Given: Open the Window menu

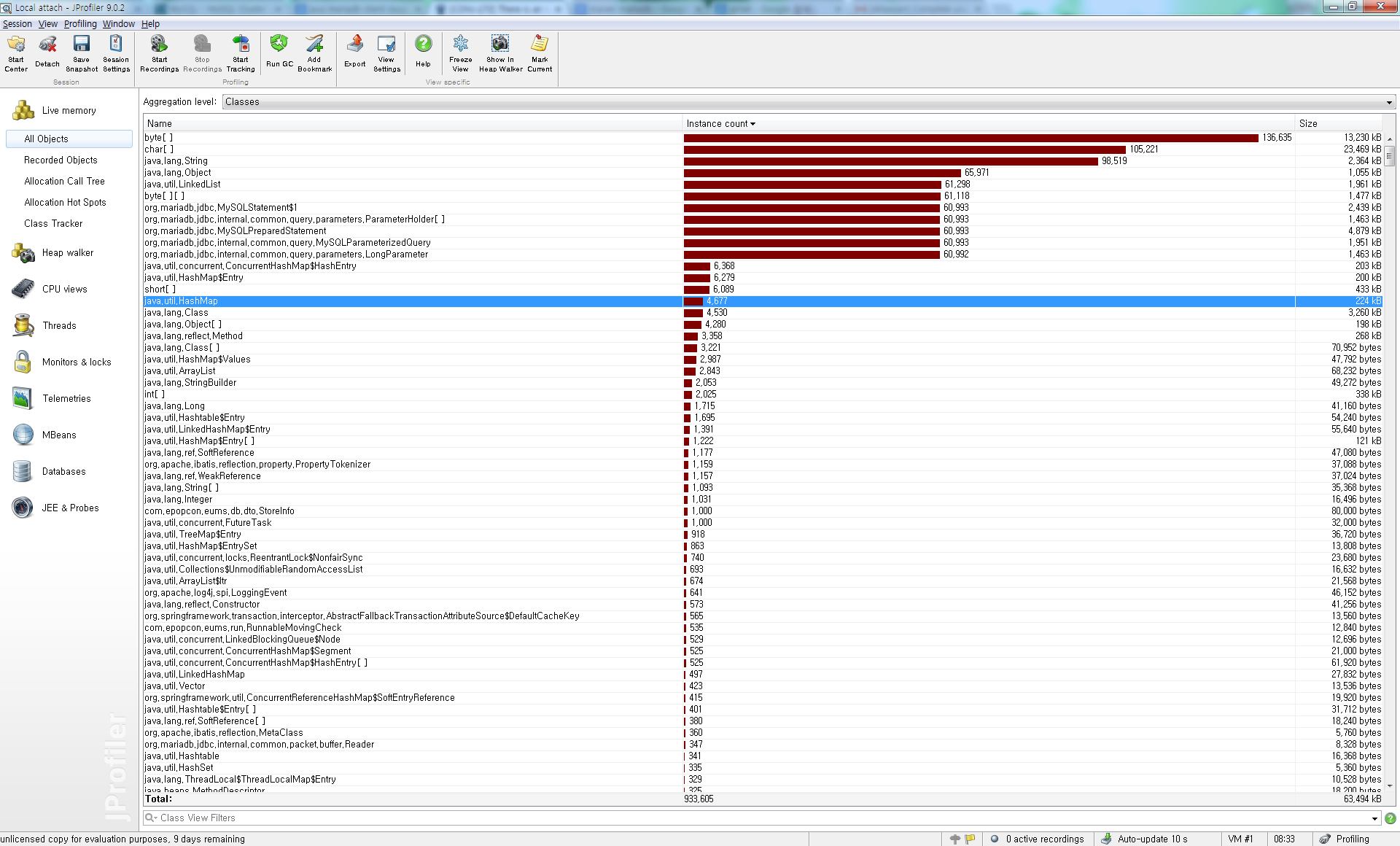Looking at the screenshot, I should 118,24.
